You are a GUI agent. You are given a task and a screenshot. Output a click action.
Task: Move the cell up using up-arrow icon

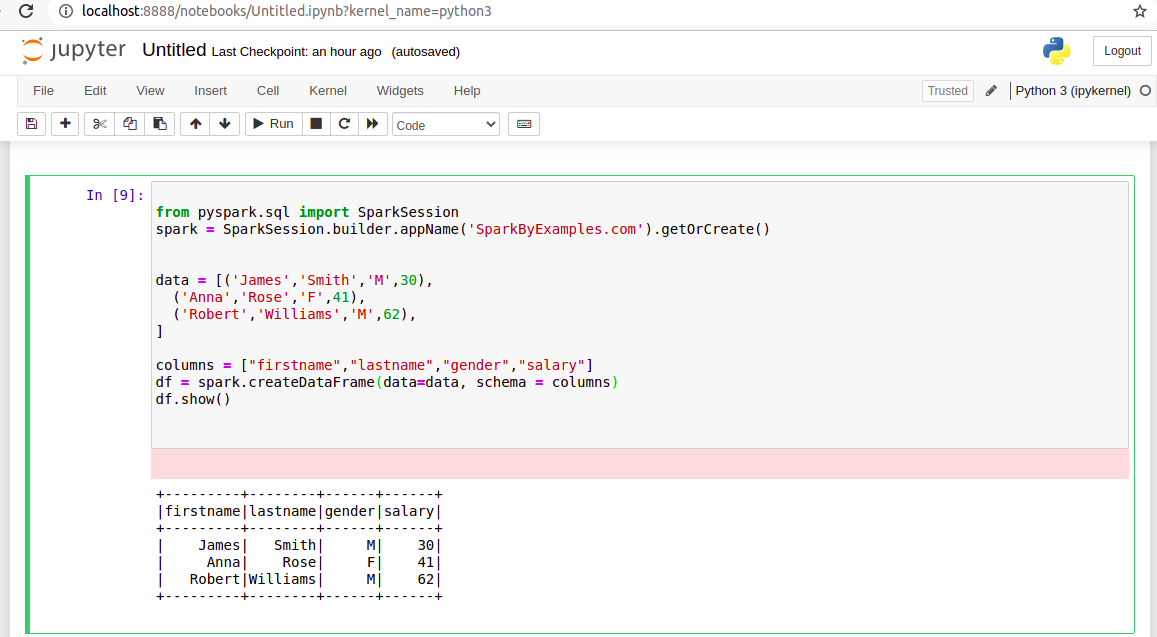point(195,123)
